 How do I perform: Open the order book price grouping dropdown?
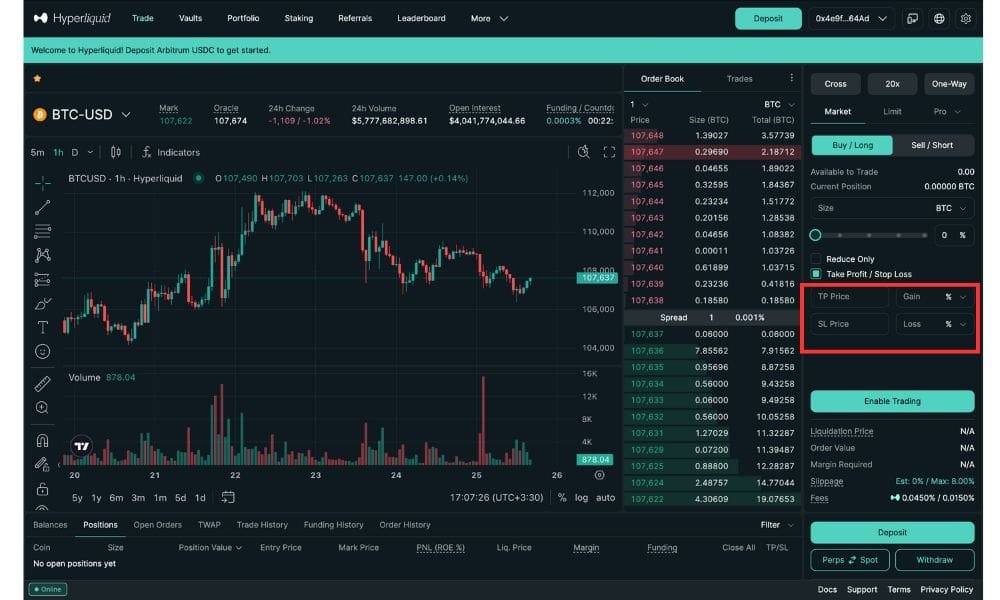click(639, 105)
